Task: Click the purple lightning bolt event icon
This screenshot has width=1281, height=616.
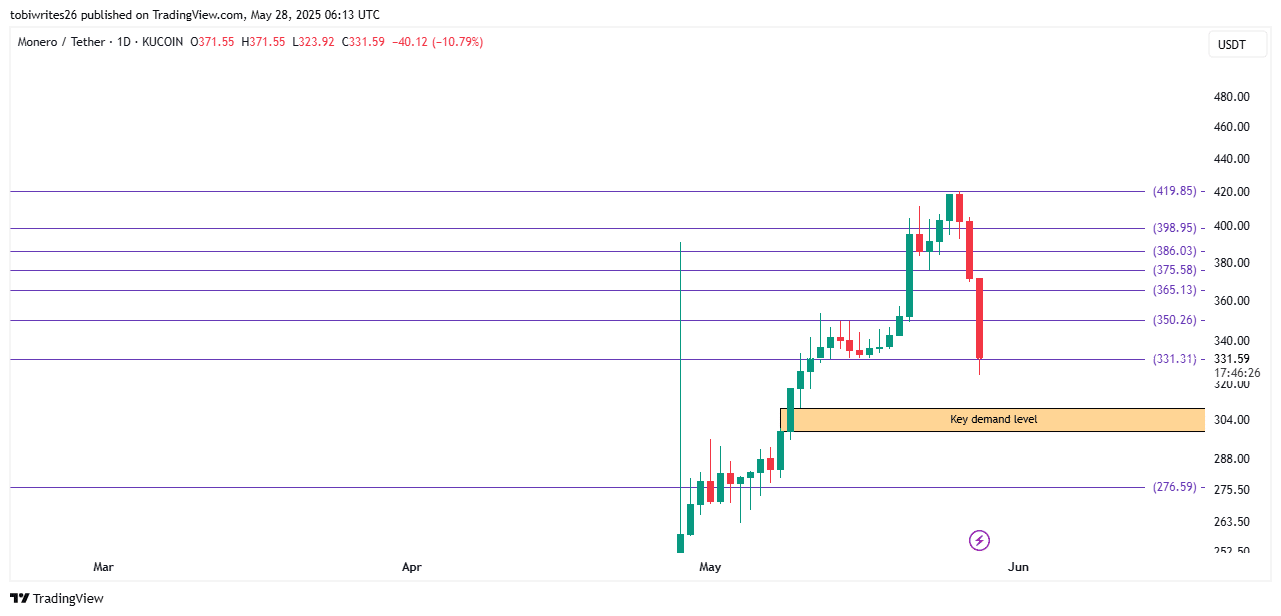Action: [x=979, y=540]
